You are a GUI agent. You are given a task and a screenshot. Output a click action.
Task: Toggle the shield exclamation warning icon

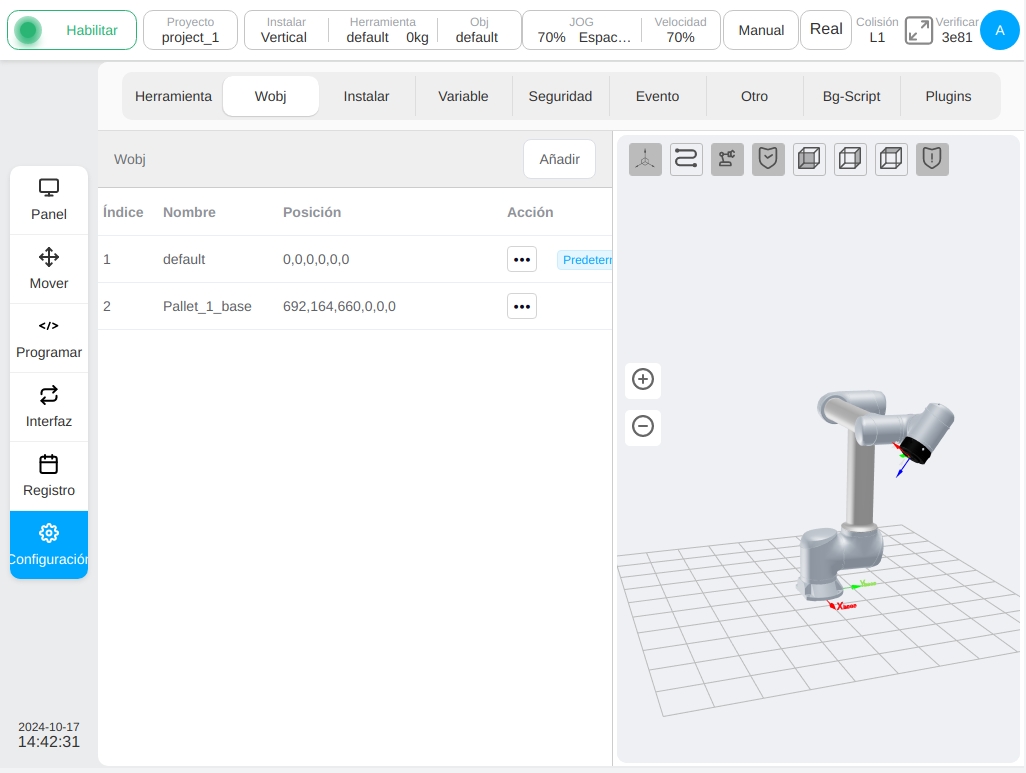click(x=932, y=159)
